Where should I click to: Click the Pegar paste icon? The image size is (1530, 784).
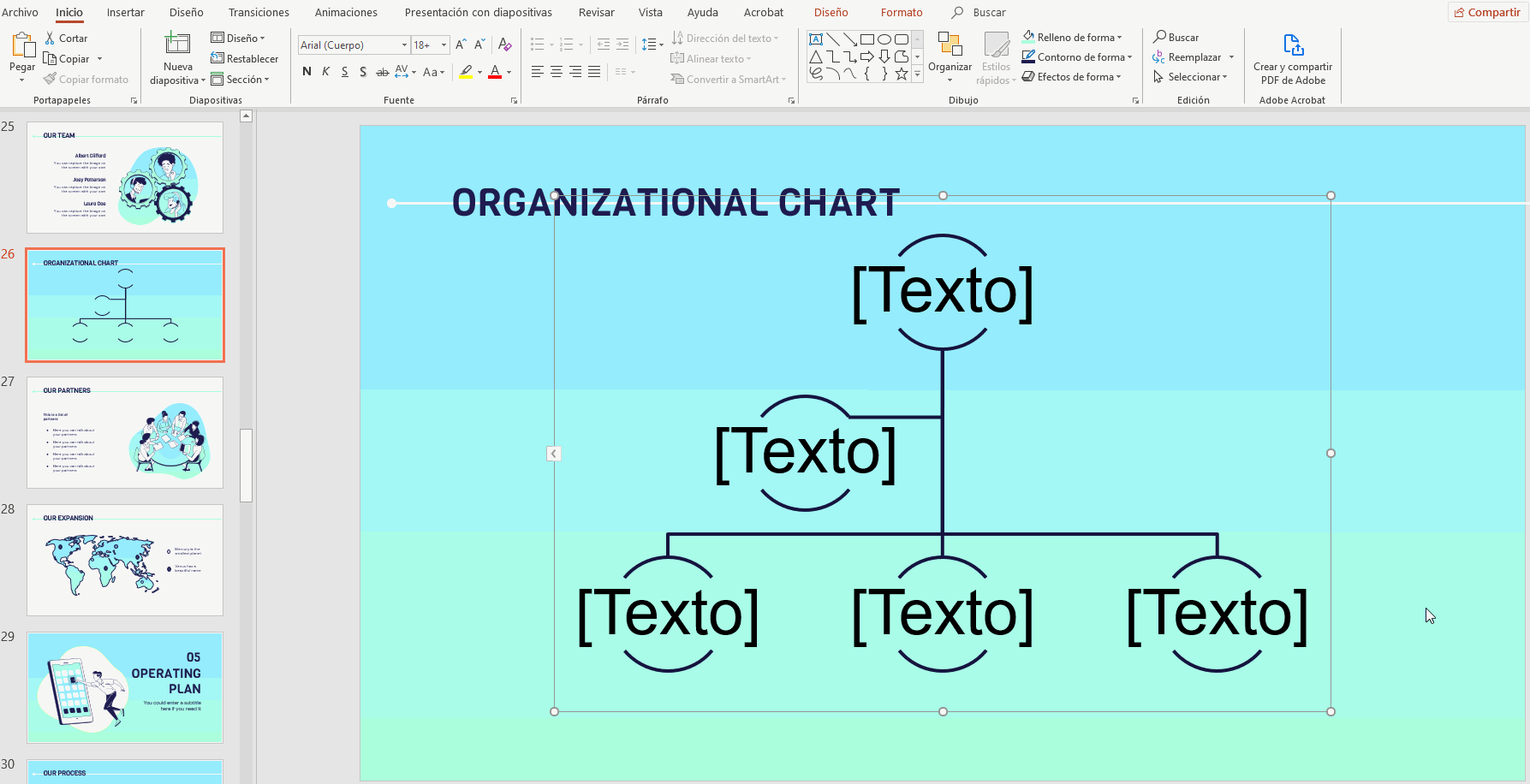22,46
